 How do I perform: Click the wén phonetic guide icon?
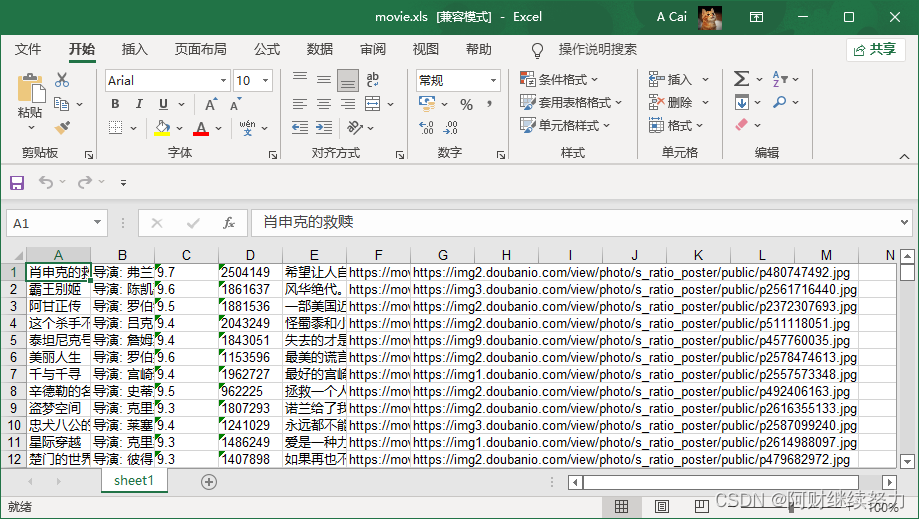coord(247,128)
